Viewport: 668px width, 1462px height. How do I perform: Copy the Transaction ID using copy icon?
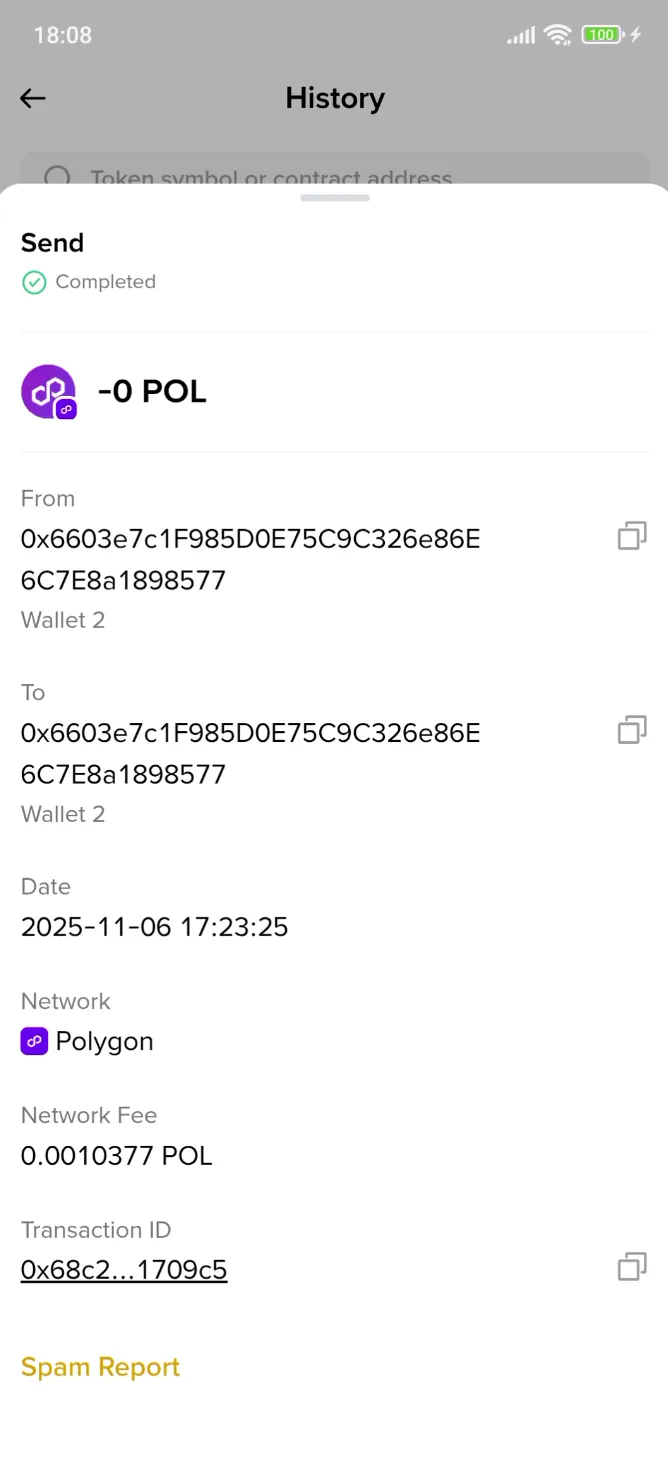click(631, 1266)
